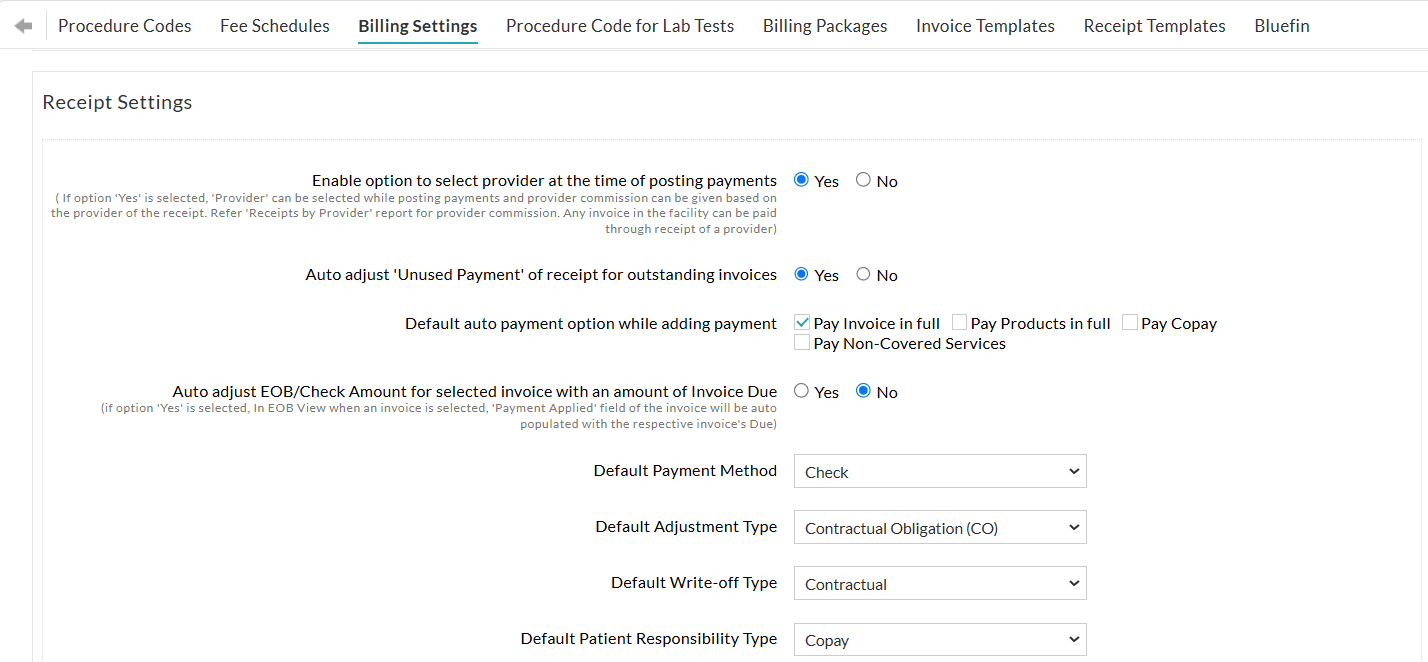
Task: Switch to the Fee Schedules tab
Action: click(274, 25)
